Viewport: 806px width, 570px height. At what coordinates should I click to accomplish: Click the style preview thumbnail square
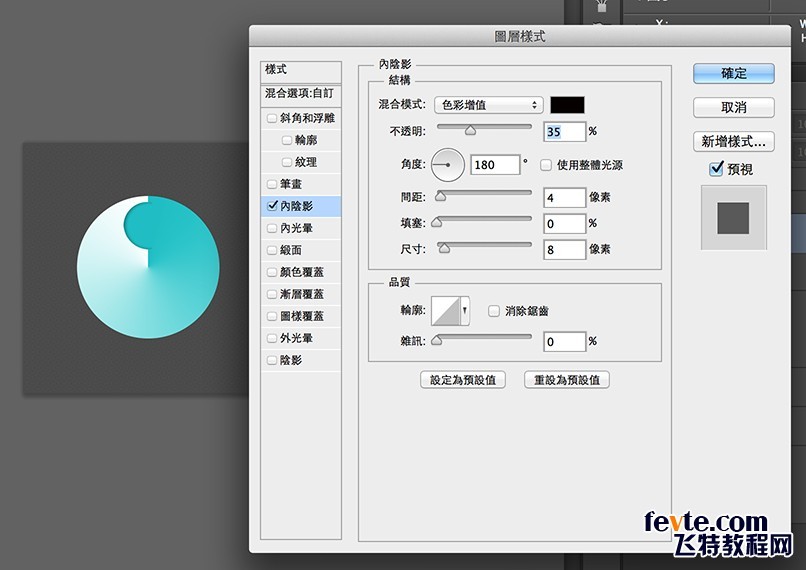pyautogui.click(x=734, y=218)
